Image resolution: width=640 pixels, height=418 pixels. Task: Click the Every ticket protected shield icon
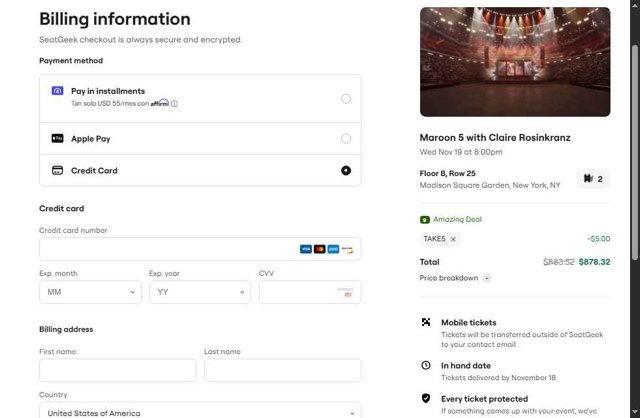click(426, 398)
